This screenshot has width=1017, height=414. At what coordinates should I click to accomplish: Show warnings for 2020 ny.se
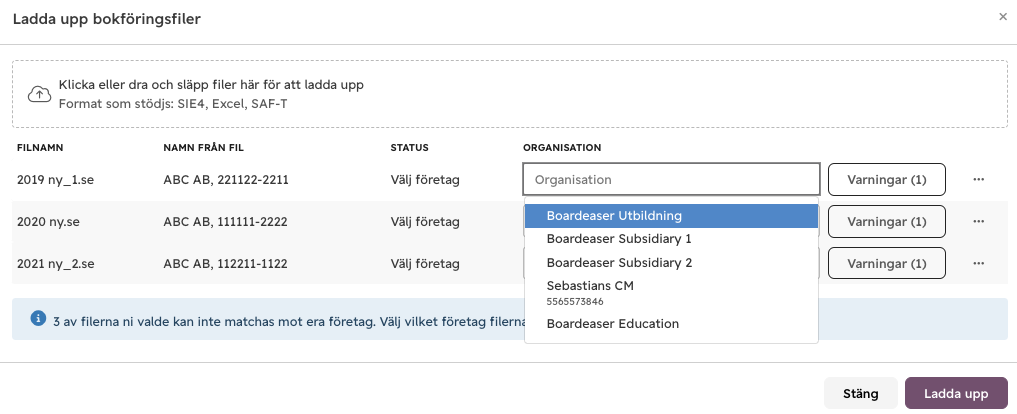tap(887, 222)
